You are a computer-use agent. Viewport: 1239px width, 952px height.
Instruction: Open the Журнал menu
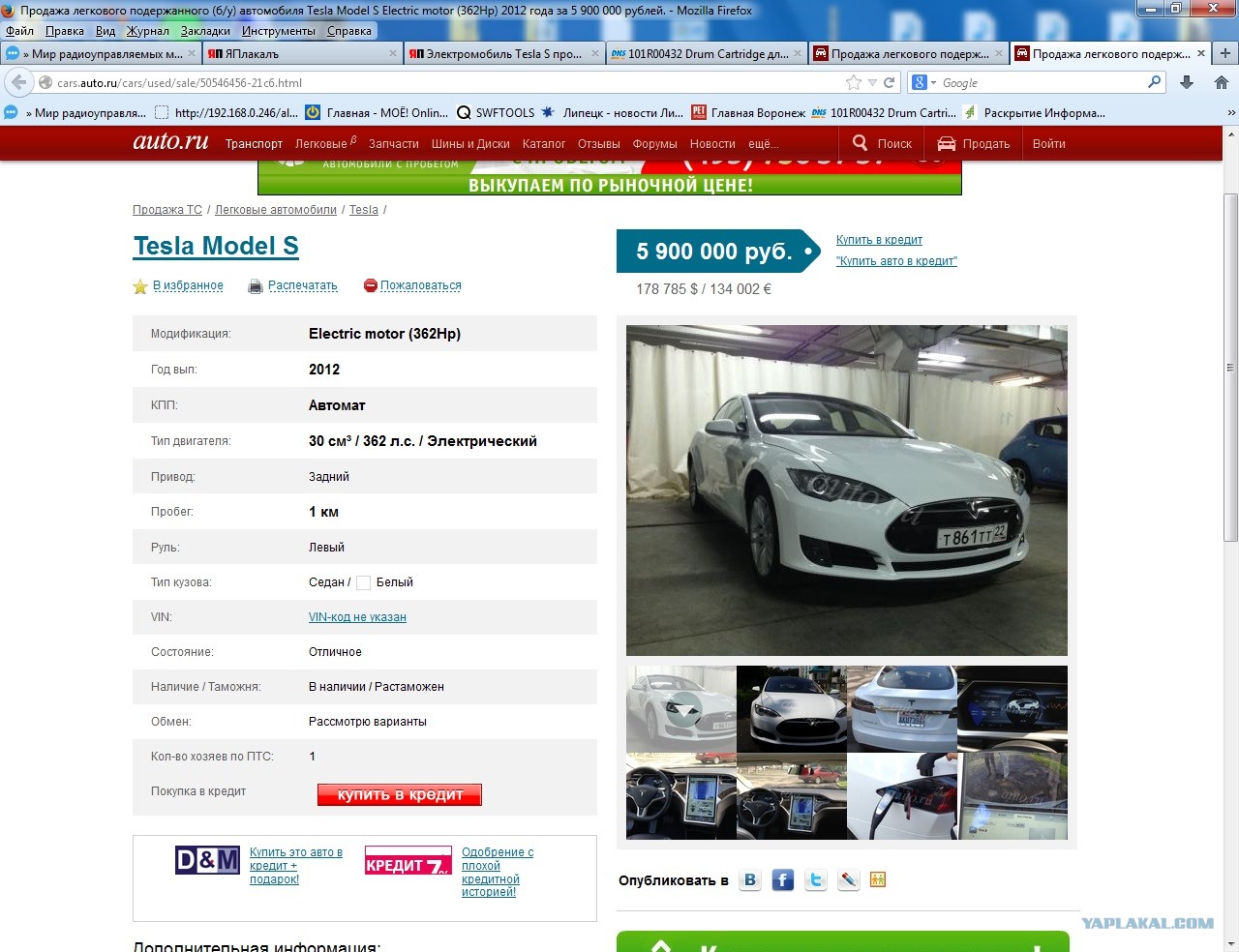[x=148, y=31]
